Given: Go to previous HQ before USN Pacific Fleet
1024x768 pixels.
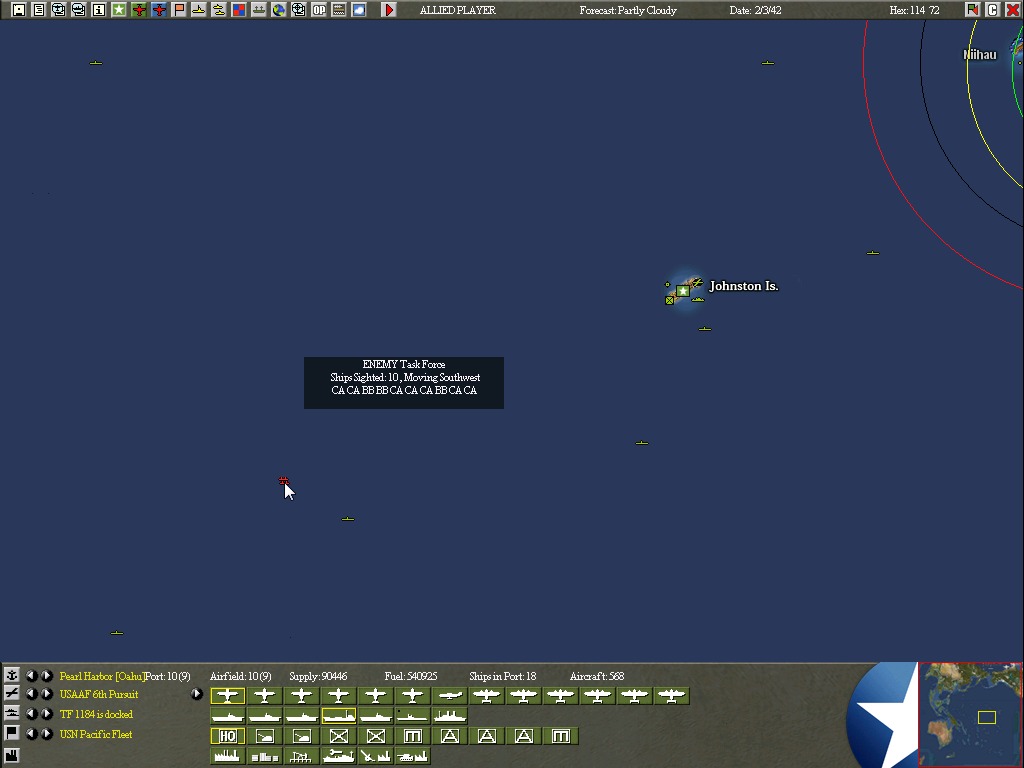Looking at the screenshot, I should 31,733.
